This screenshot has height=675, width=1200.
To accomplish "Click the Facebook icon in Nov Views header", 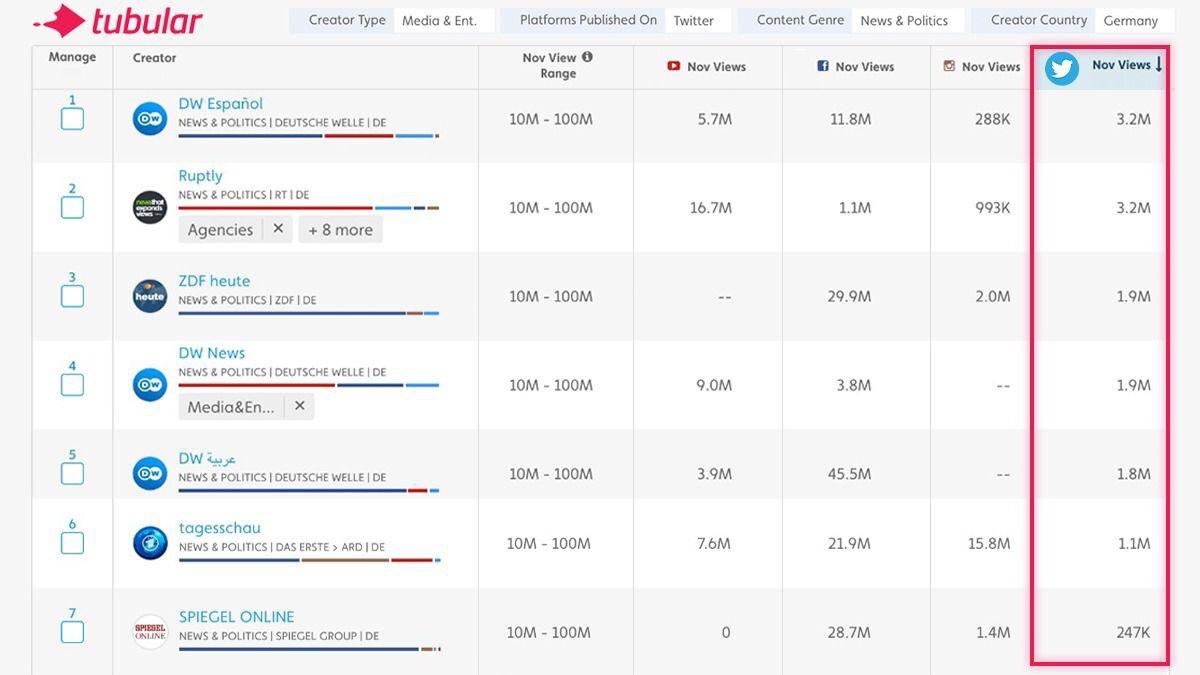I will pyautogui.click(x=823, y=66).
